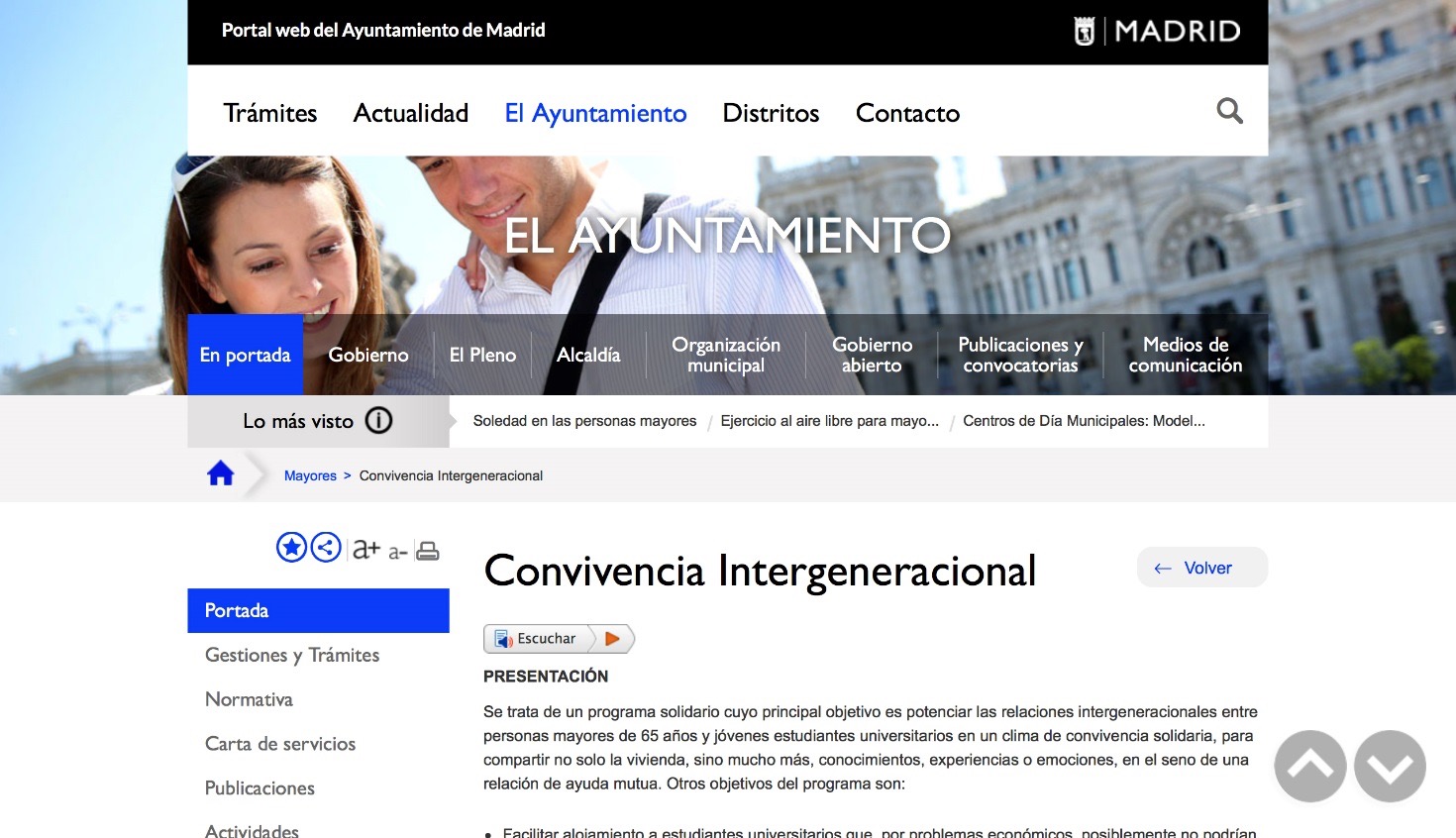1456x838 pixels.
Task: Open Publicaciones y convocatorias tab
Action: pos(1020,355)
